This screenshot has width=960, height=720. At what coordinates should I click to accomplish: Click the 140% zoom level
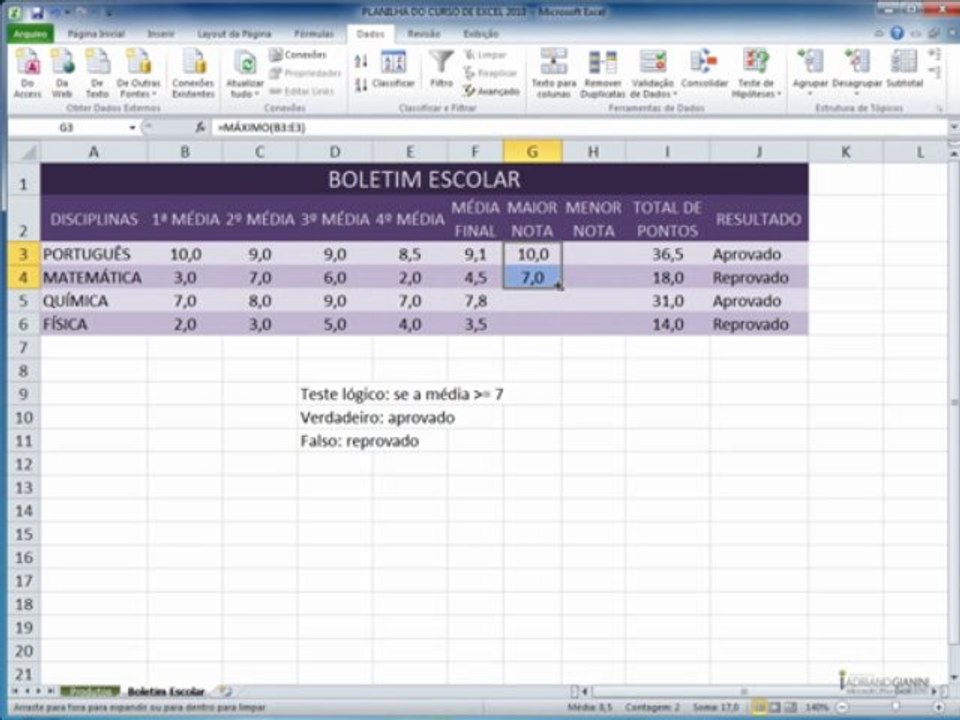pos(817,707)
